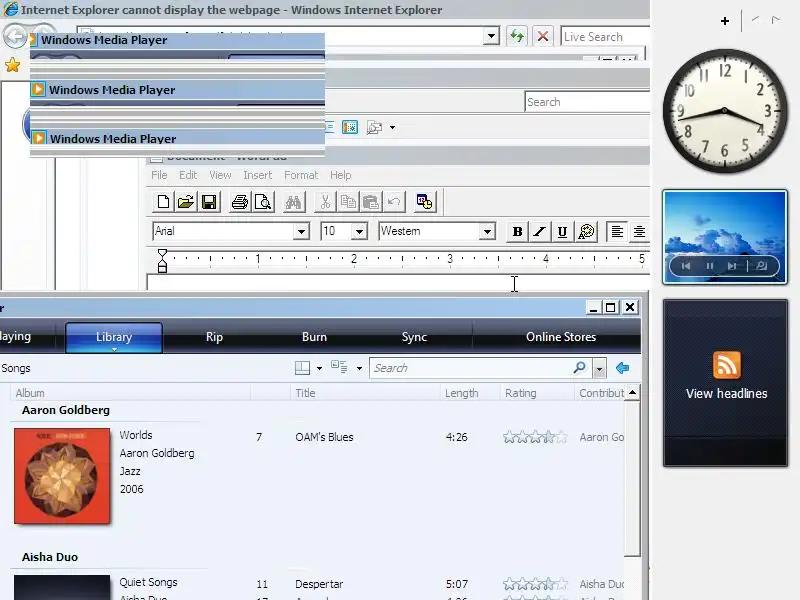This screenshot has width=800, height=600.
Task: Click the Internet Explorer Refresh icon
Action: pyautogui.click(x=517, y=36)
